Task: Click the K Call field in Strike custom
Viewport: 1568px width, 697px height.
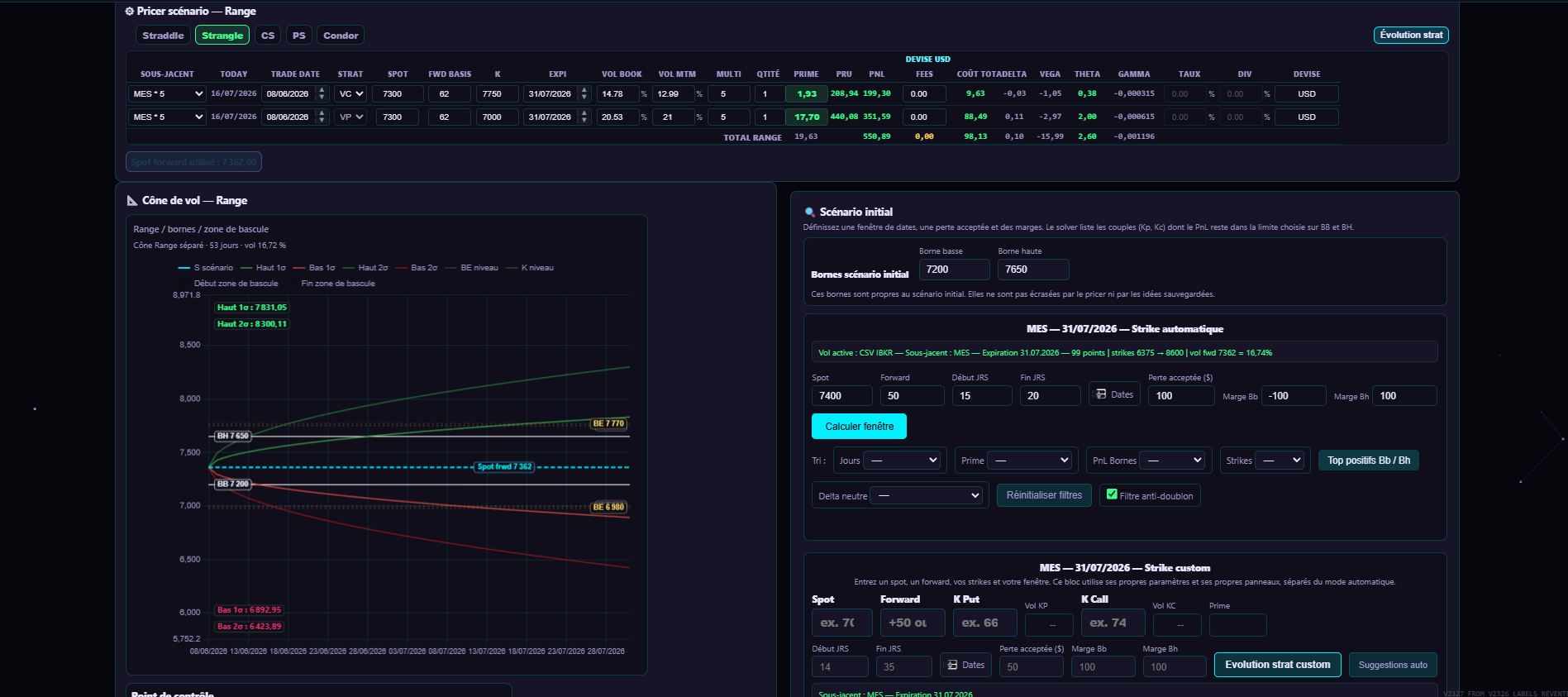Action: point(1113,623)
